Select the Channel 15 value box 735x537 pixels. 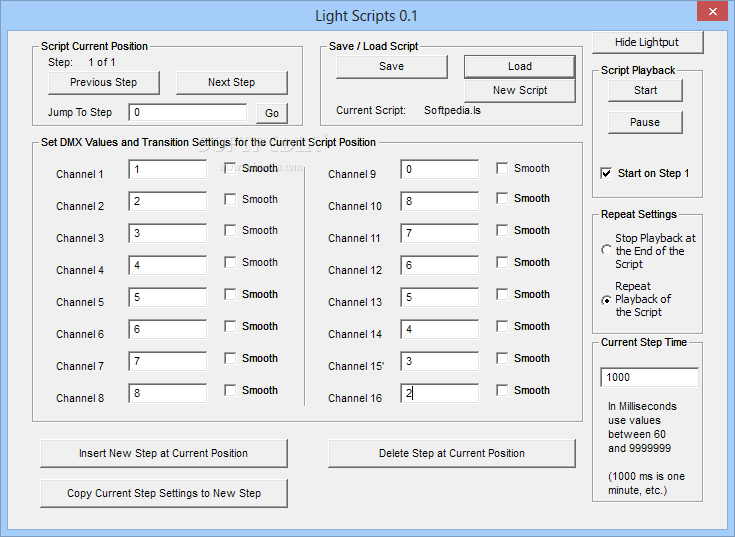coord(440,361)
